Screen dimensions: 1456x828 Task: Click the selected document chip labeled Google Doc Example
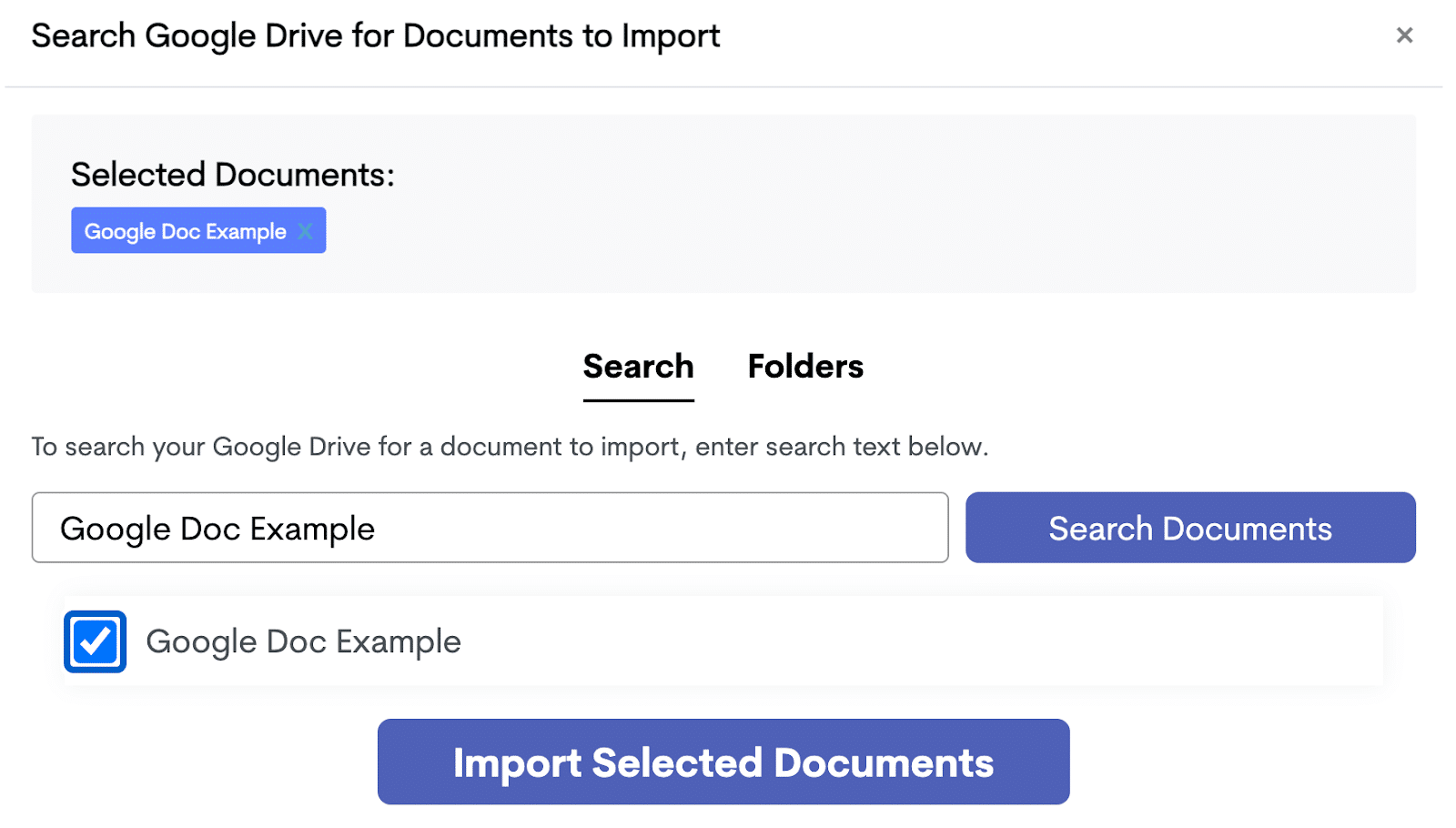click(x=185, y=230)
